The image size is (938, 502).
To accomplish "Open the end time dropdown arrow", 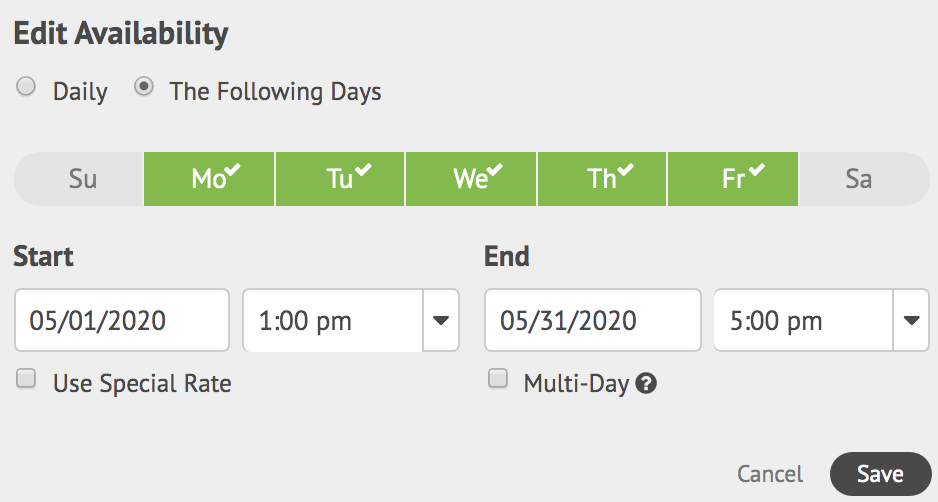I will point(911,321).
